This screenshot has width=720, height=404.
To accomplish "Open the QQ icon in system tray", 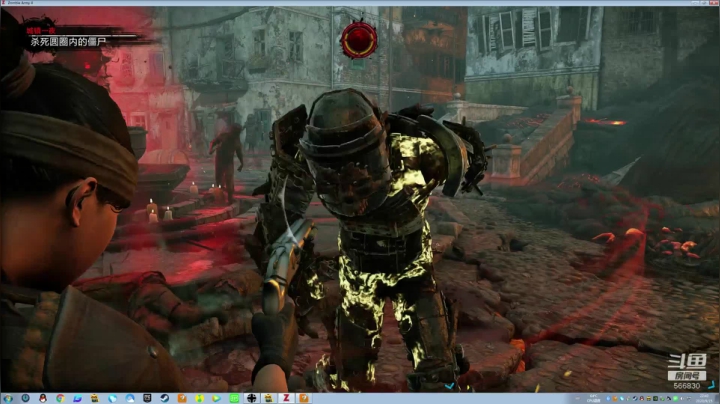I will (x=642, y=398).
